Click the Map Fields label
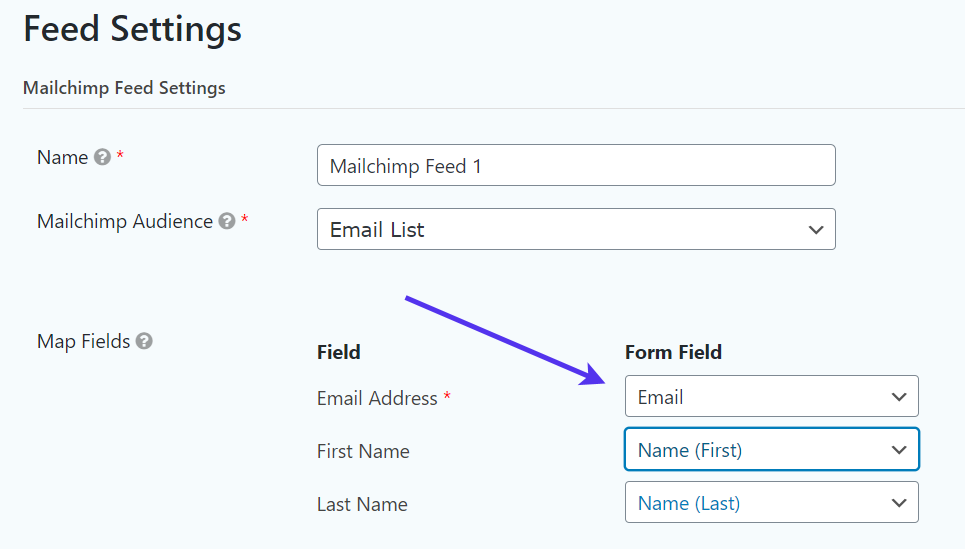965x549 pixels. click(x=83, y=341)
